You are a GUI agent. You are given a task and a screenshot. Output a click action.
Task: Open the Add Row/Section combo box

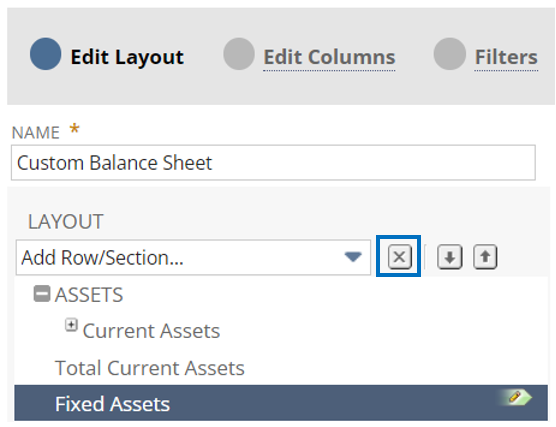[x=193, y=257]
